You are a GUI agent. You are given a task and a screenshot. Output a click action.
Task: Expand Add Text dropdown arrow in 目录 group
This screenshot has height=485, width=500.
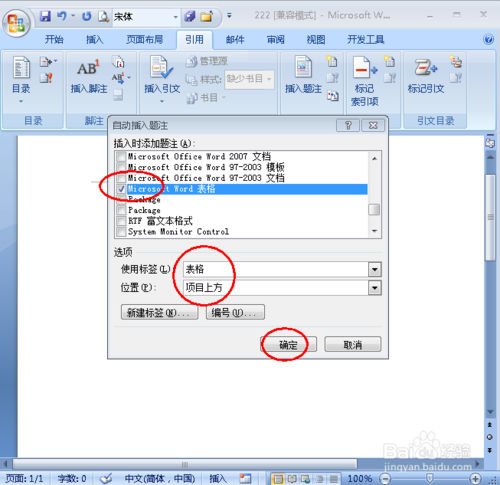55,61
